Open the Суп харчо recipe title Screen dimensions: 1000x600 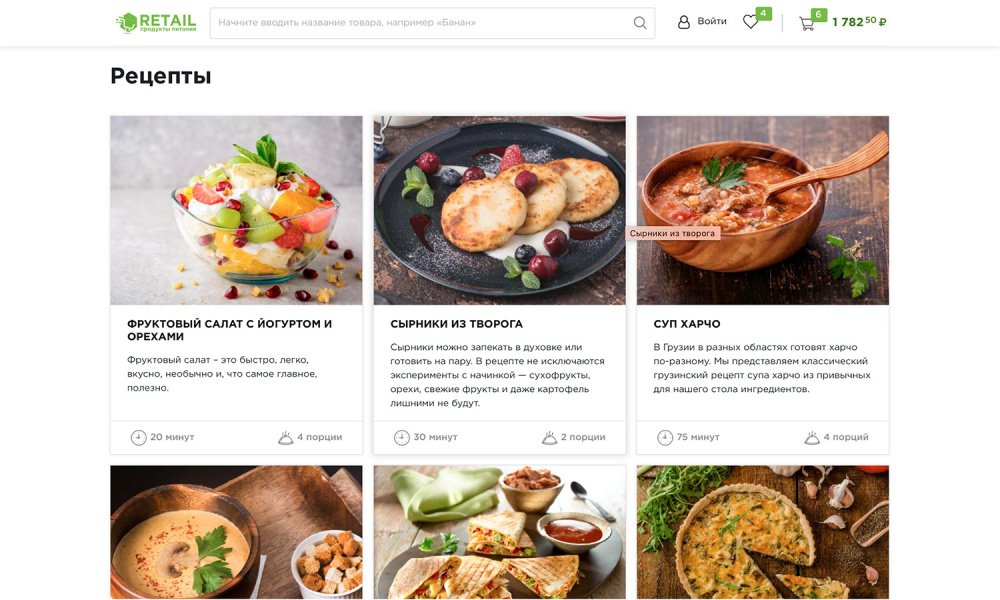point(687,324)
